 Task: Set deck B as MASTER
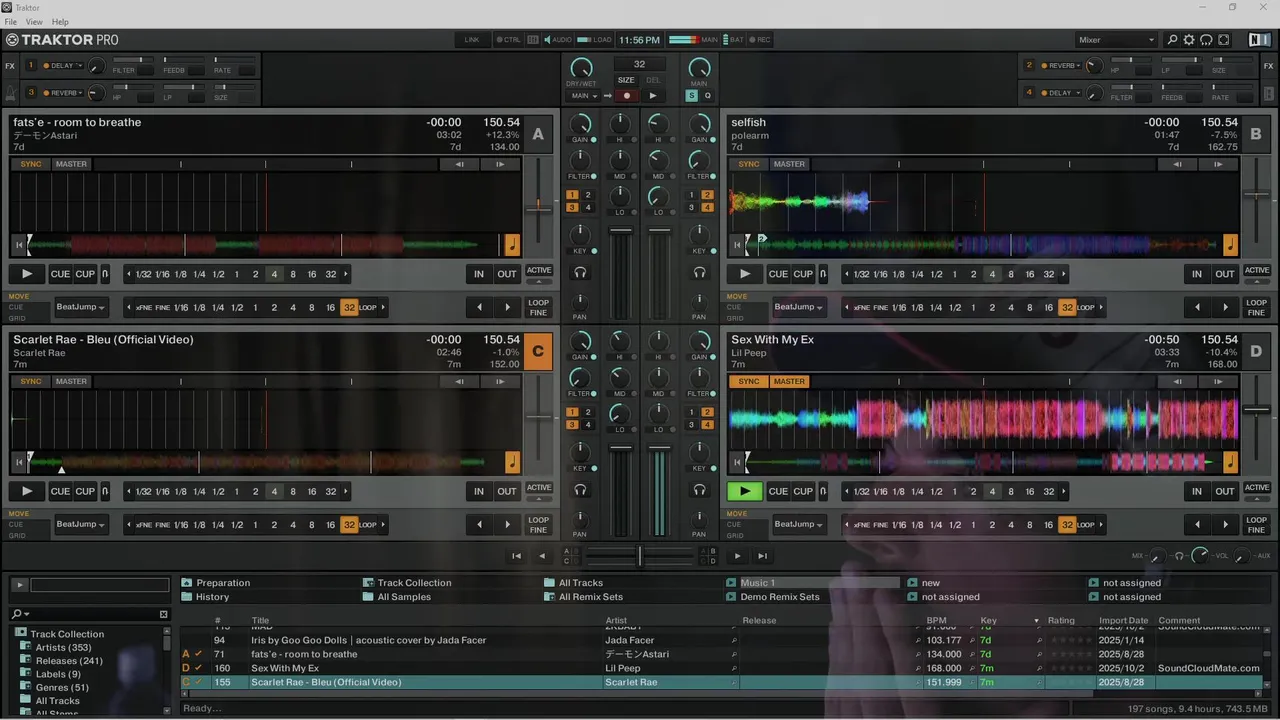(x=789, y=164)
